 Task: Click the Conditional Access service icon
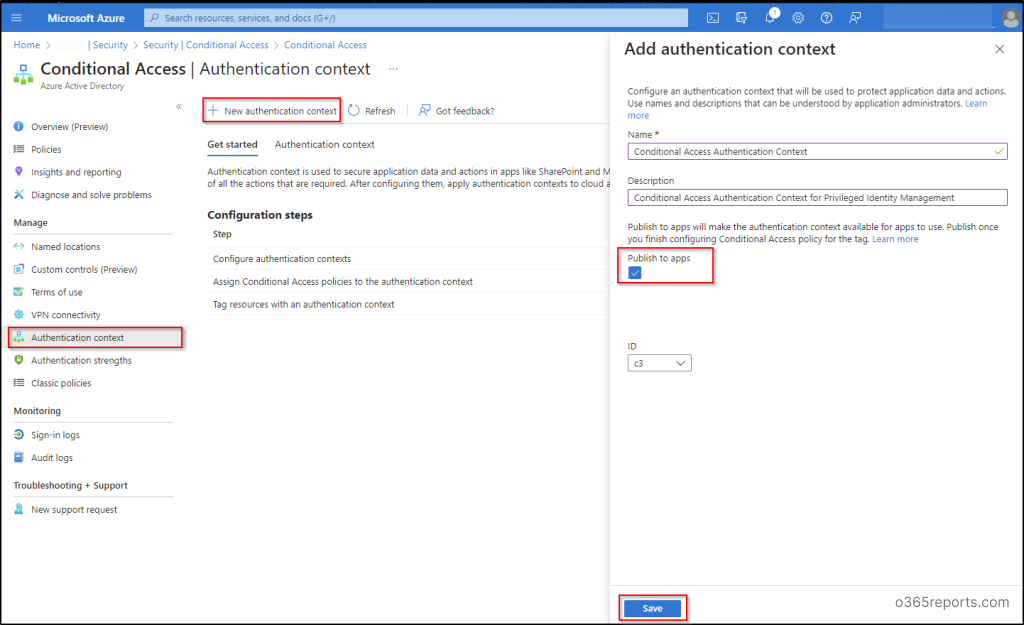[24, 74]
